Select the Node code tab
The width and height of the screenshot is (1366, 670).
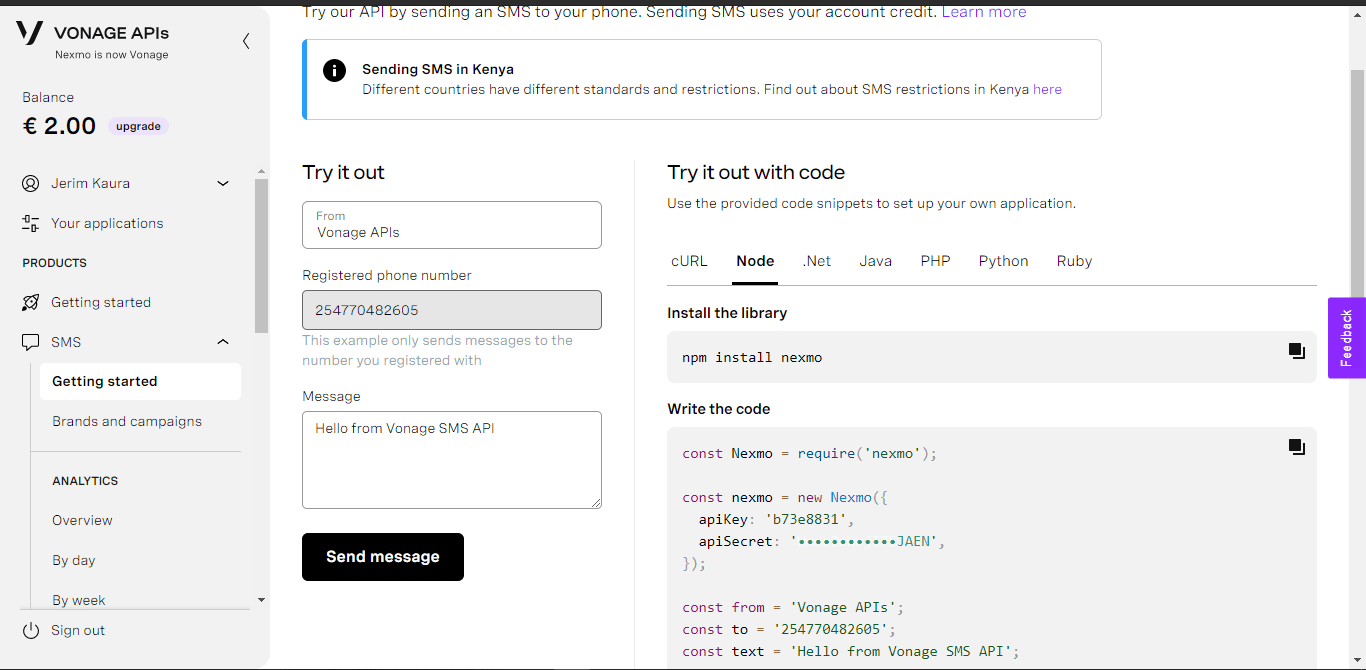click(755, 261)
